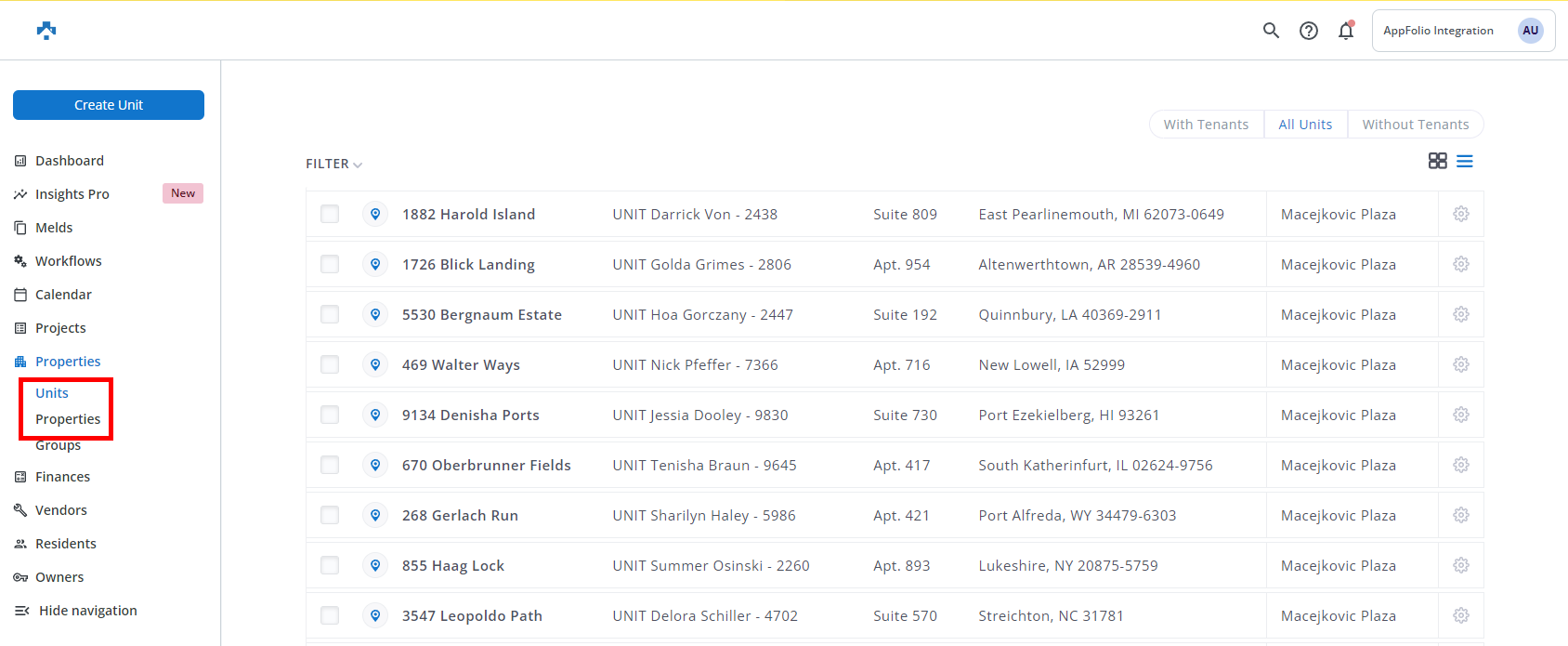Show units With Tenants tab

pos(1206,125)
